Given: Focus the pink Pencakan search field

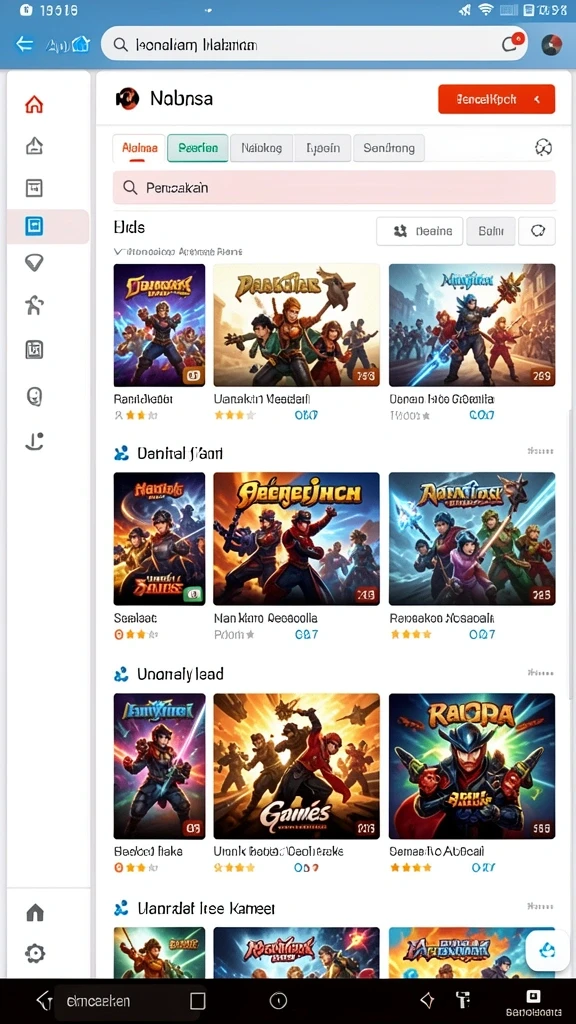Looking at the screenshot, I should pyautogui.click(x=334, y=187).
